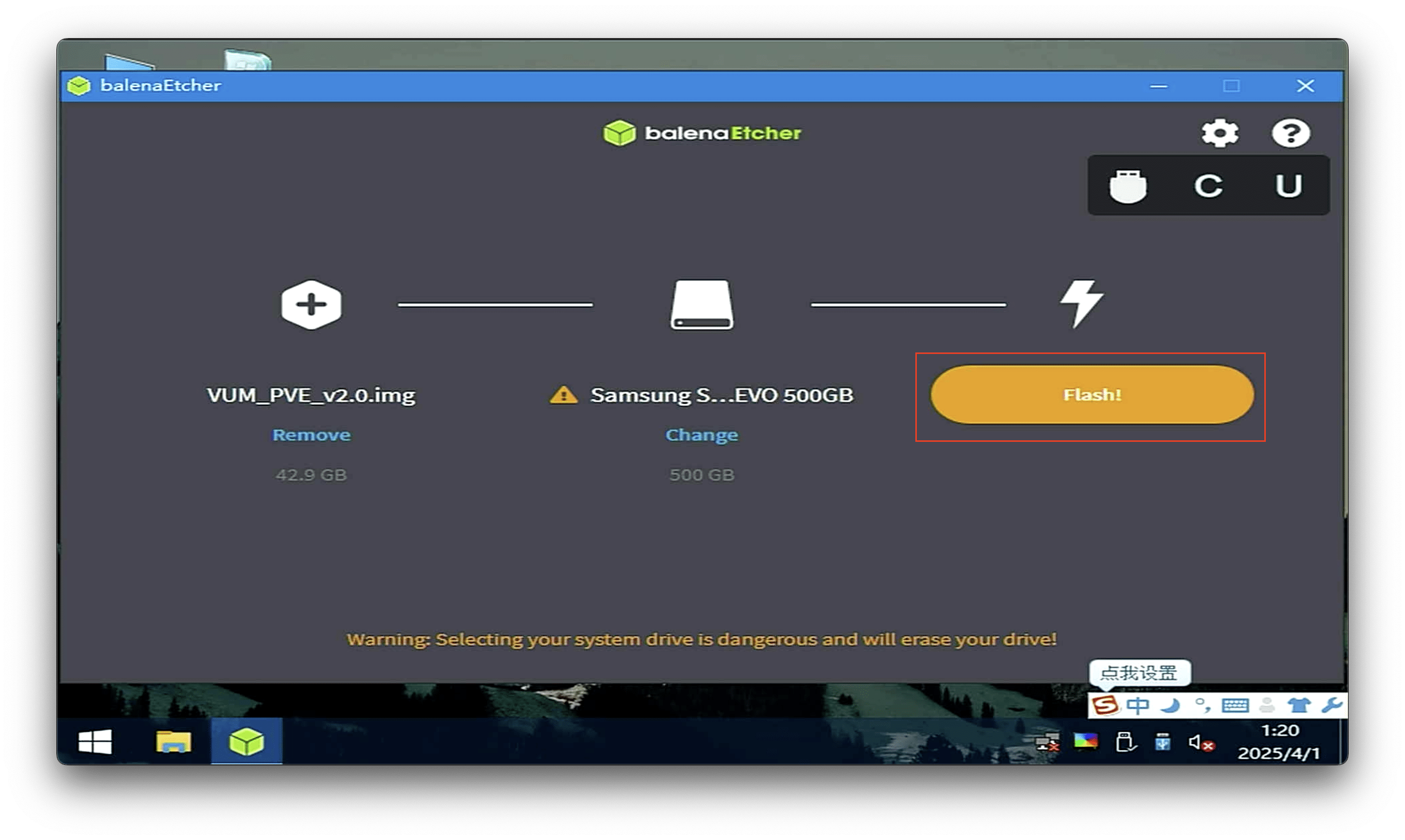Screen dimensions: 1405x840
Task: Click the balenaEtcher taskbar icon
Action: (x=246, y=741)
